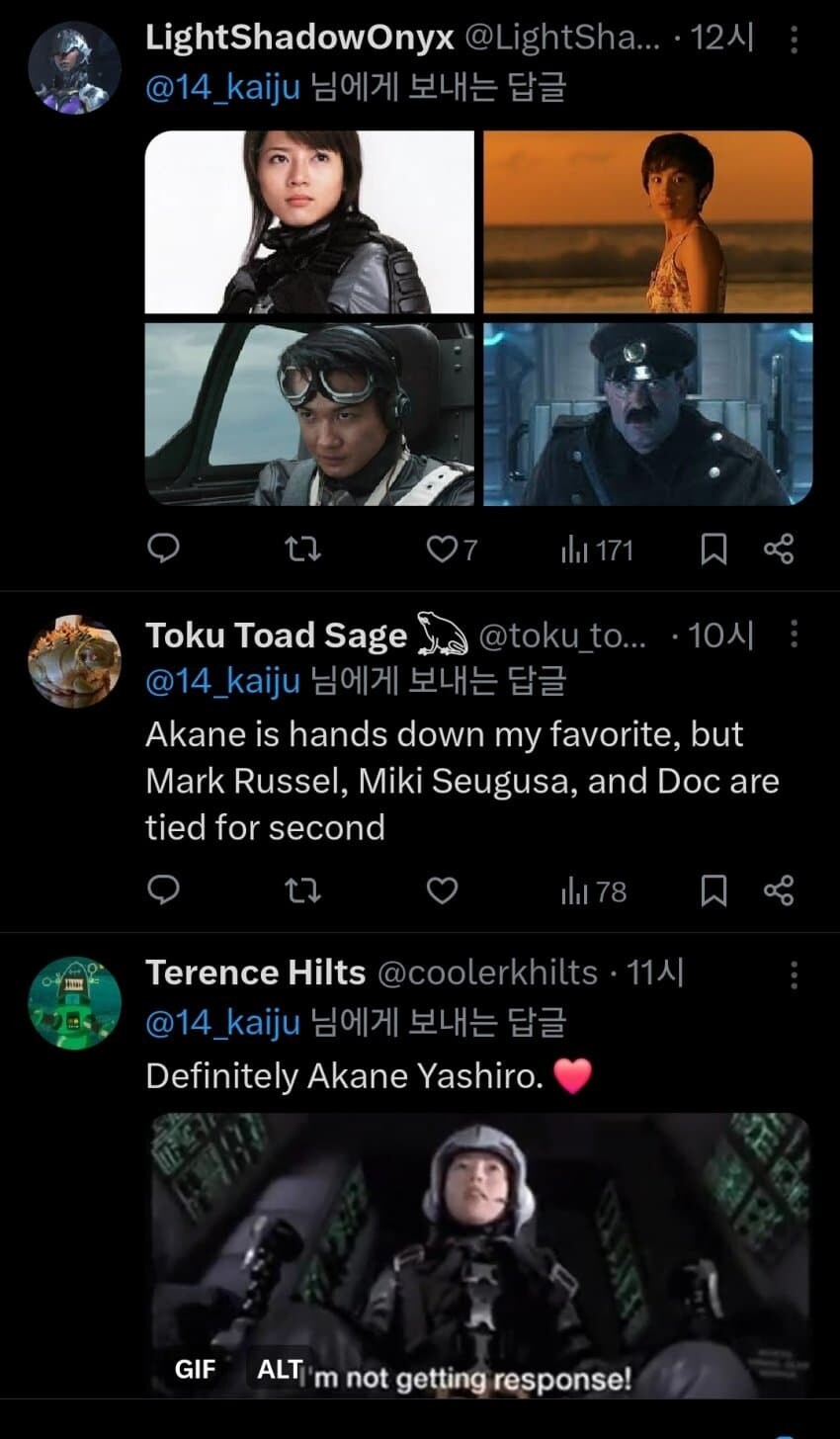The image size is (840, 1439).
Task: Open the sunset beach image thumbnail
Action: coord(648,221)
